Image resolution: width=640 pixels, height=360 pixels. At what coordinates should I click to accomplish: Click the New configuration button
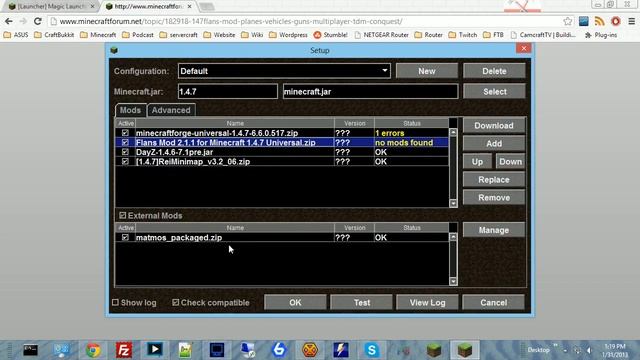[427, 71]
